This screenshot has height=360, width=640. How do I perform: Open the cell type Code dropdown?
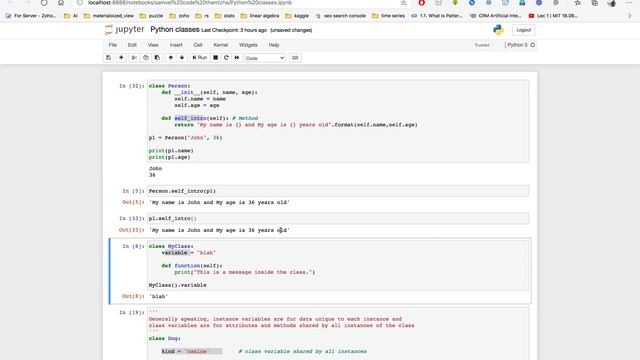(264, 58)
